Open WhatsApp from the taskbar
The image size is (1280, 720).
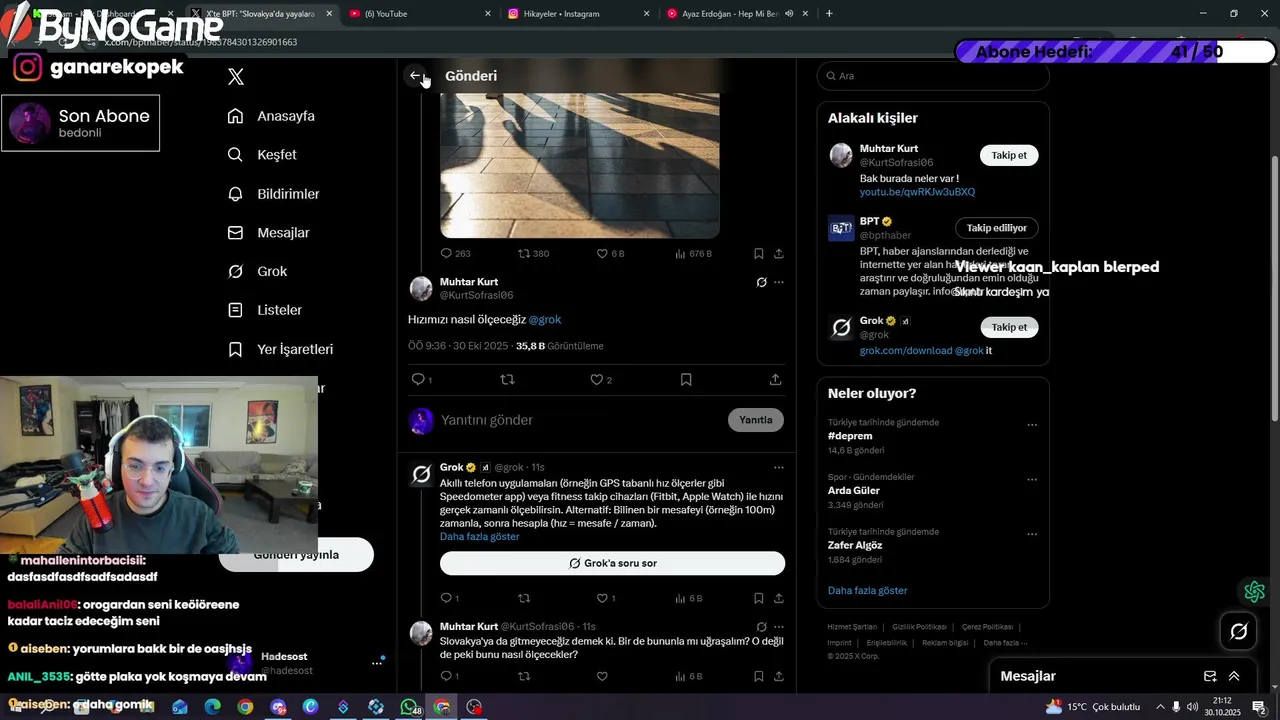409,707
